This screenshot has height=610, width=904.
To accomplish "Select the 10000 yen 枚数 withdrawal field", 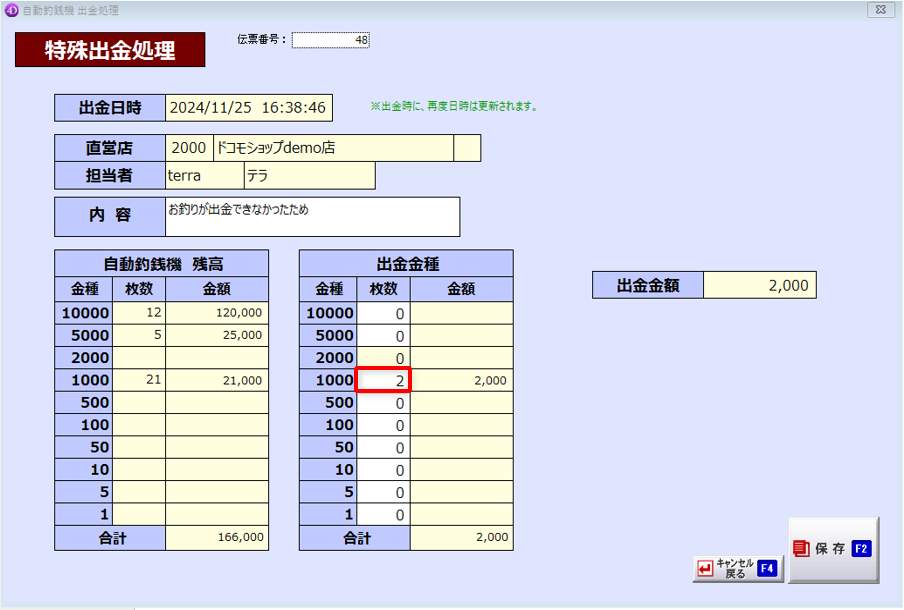I will click(384, 313).
